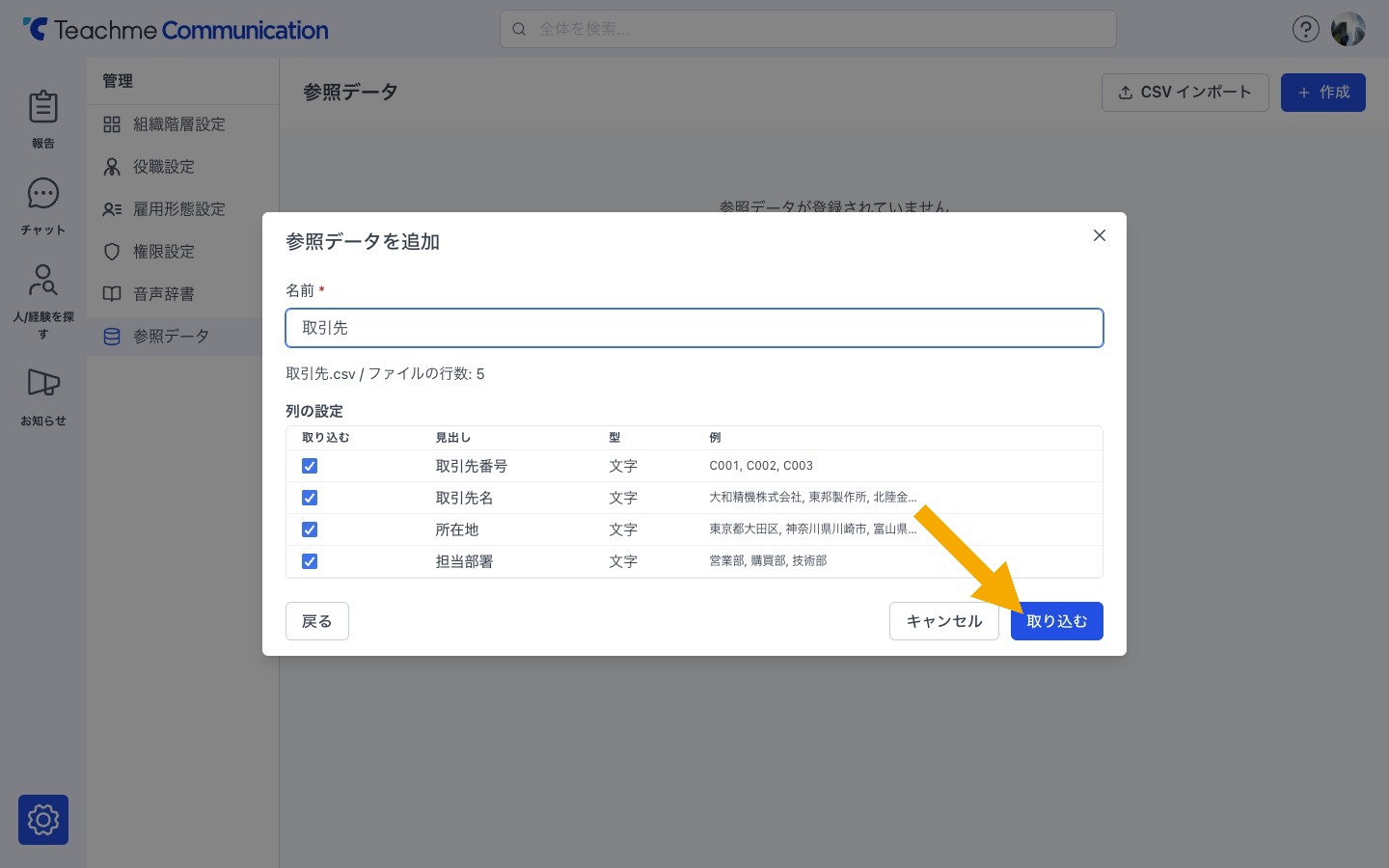This screenshot has height=868, width=1389.
Task: Open 人/経験を探す people search
Action: pos(43,301)
